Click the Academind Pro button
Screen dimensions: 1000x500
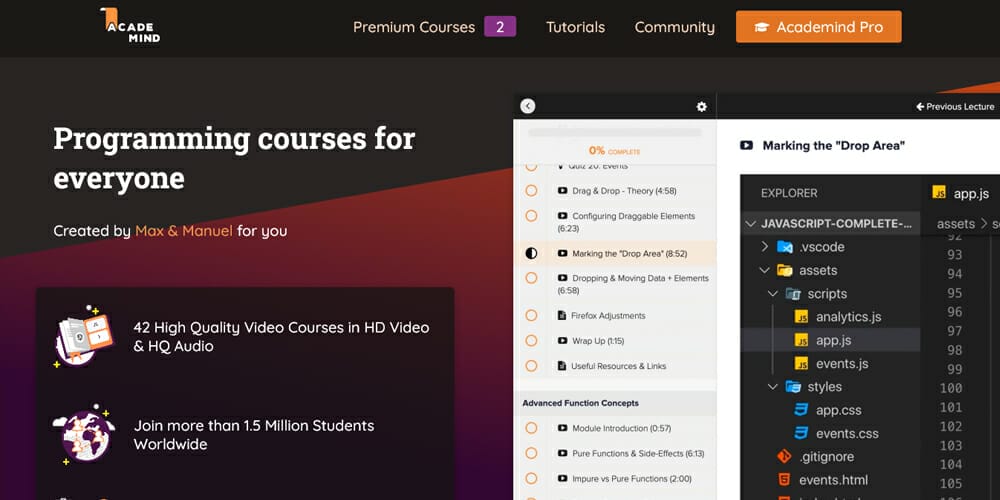coord(819,27)
